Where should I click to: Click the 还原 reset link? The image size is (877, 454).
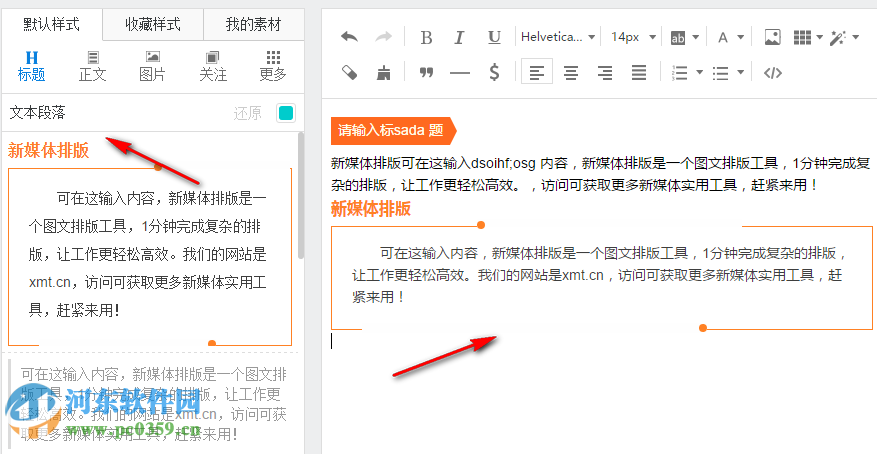[247, 113]
